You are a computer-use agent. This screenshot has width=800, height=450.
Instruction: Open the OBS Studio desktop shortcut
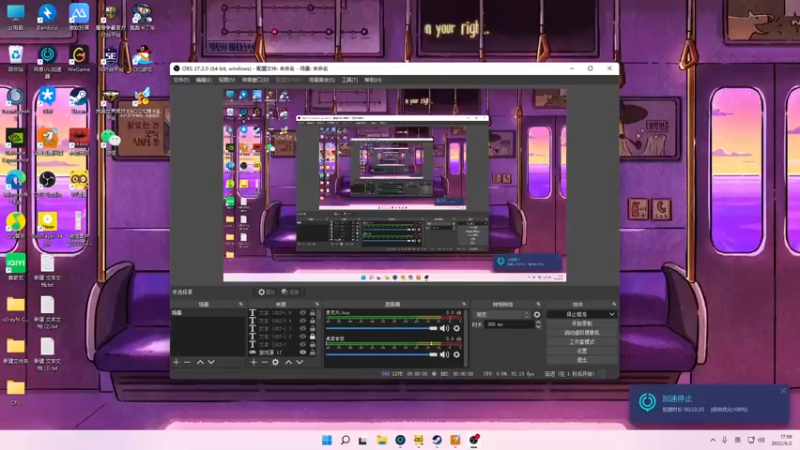(47, 184)
